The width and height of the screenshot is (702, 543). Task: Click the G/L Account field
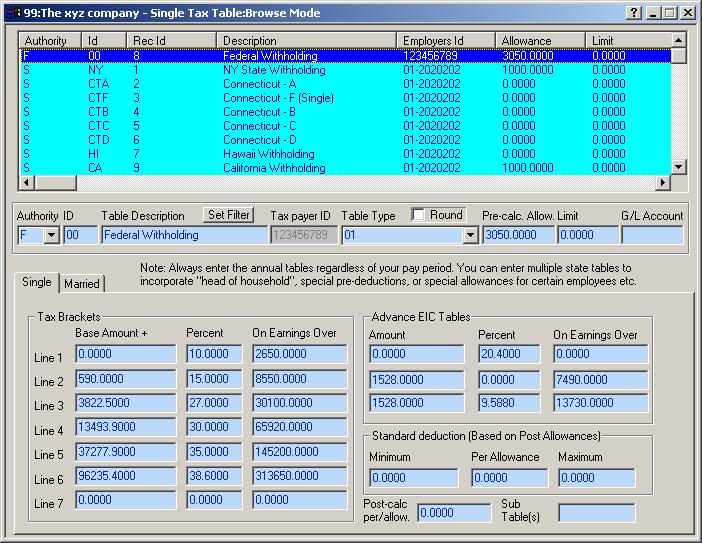coord(651,235)
